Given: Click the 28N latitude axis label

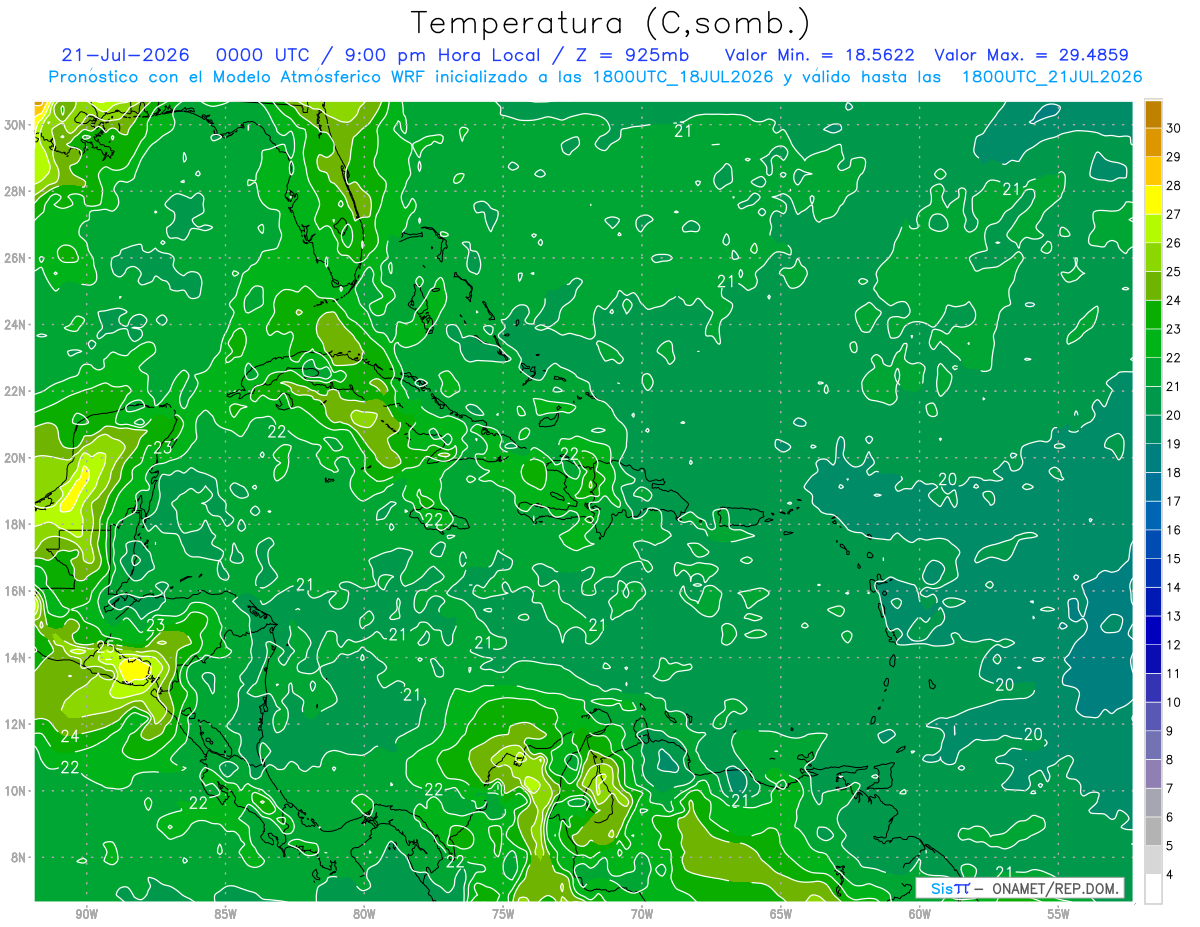Looking at the screenshot, I should click(17, 191).
